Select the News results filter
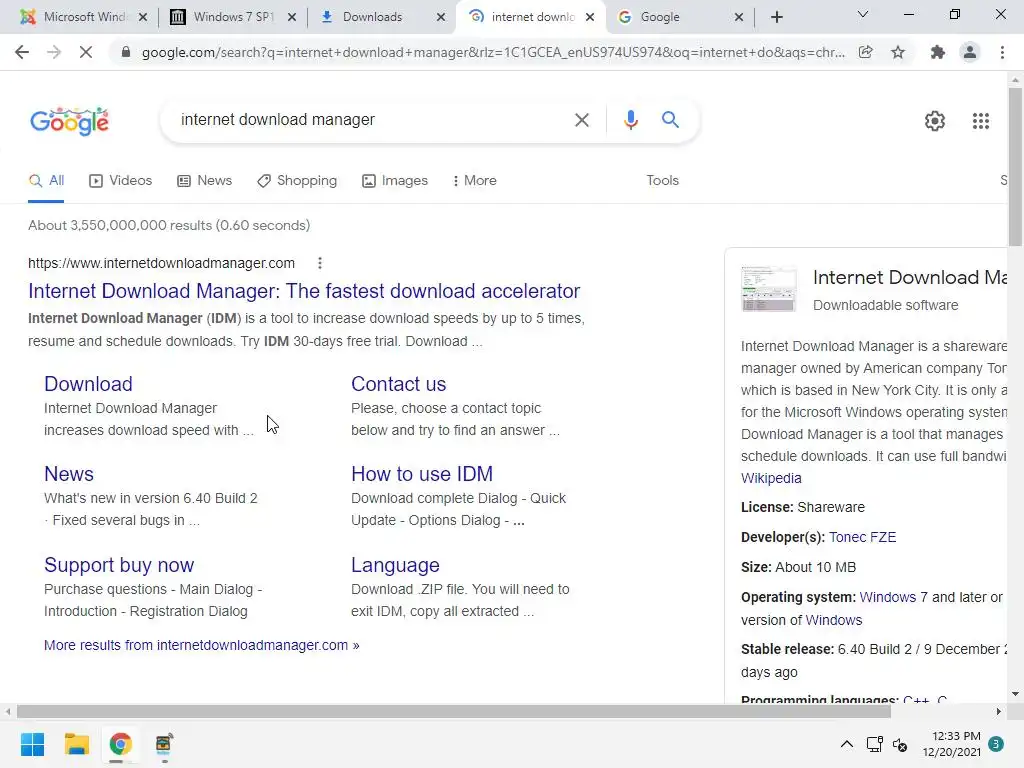 [204, 181]
